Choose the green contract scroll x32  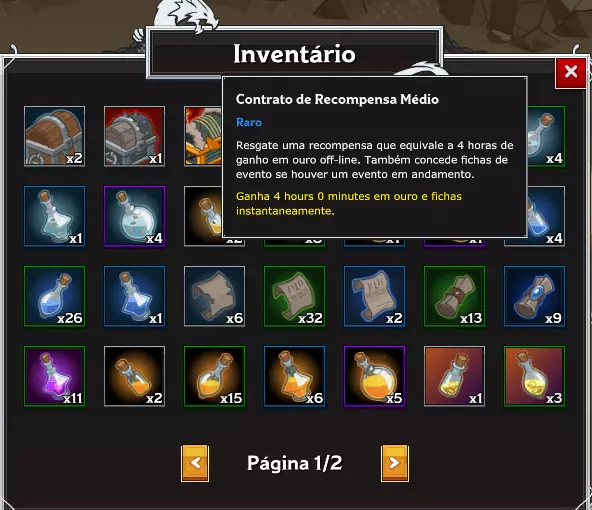point(294,296)
